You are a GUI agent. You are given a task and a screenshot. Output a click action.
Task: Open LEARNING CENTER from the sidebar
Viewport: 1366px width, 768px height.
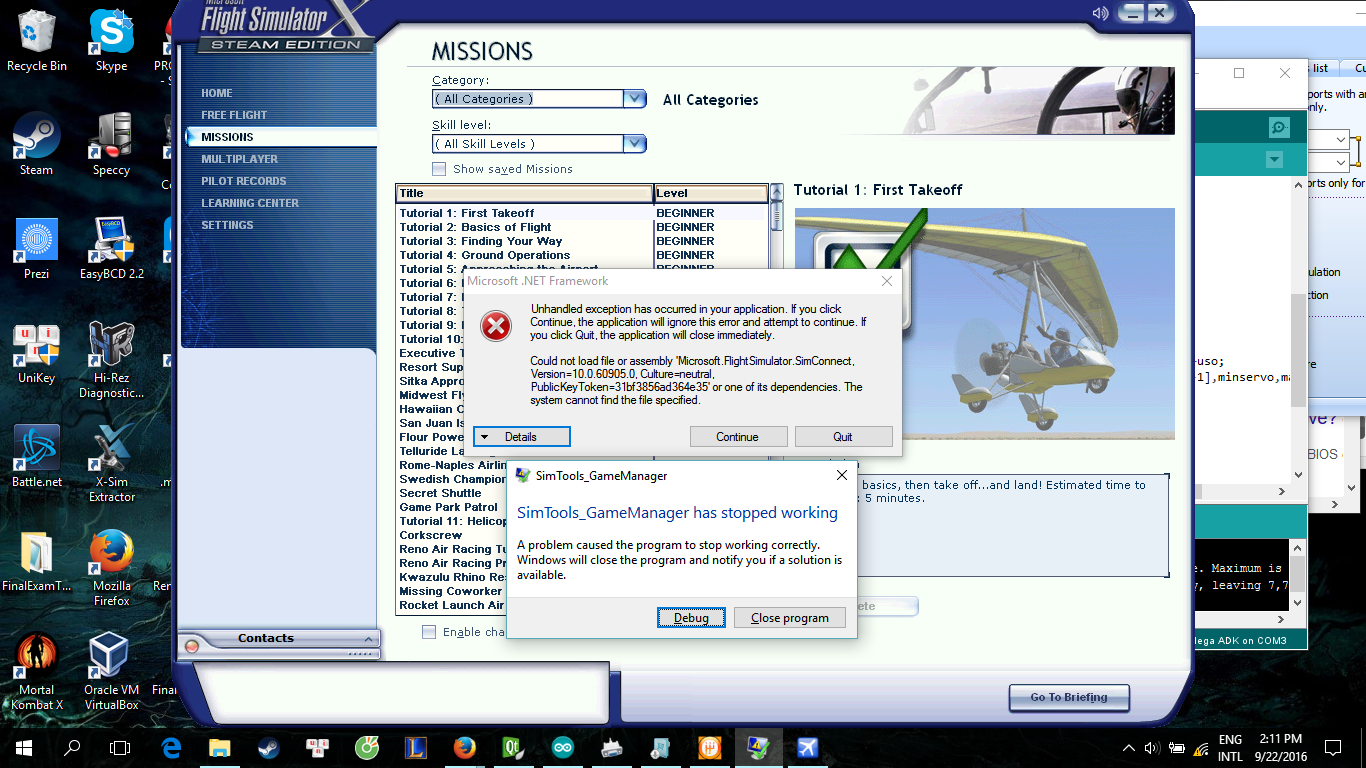click(250, 203)
